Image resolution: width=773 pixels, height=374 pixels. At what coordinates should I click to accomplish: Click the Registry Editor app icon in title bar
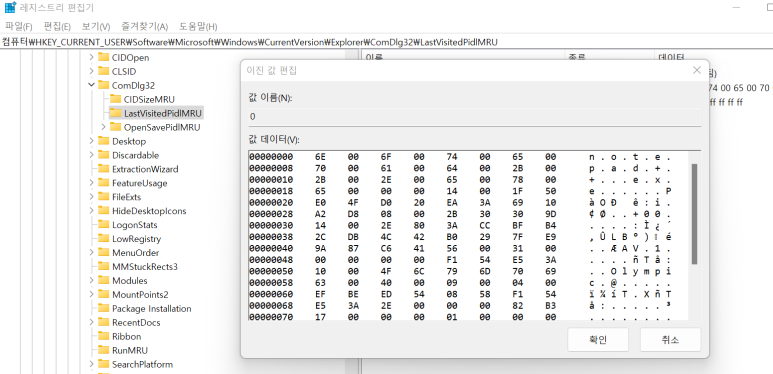tap(10, 8)
